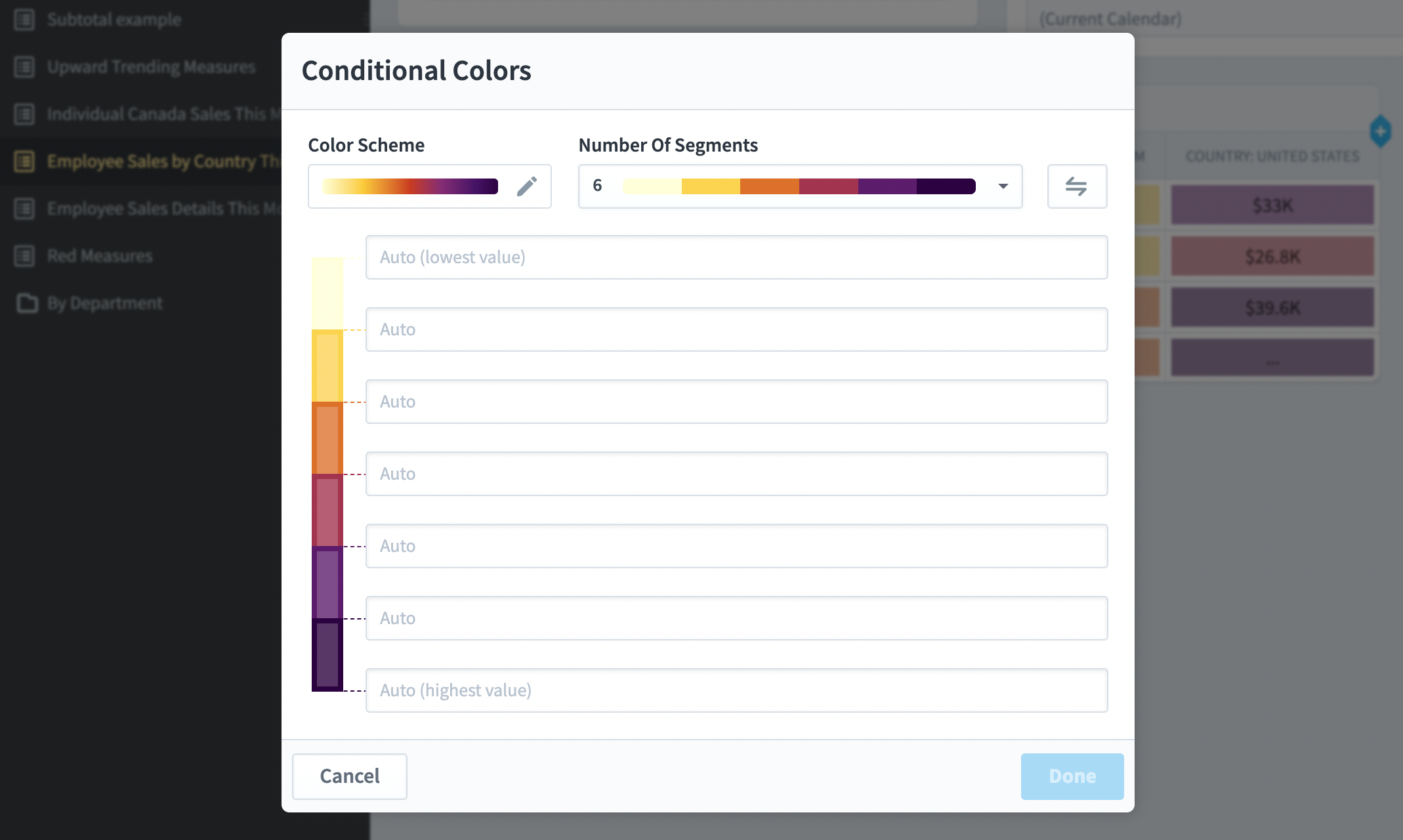1403x840 pixels.
Task: Open the Color Scheme gradient selector
Action: click(410, 186)
